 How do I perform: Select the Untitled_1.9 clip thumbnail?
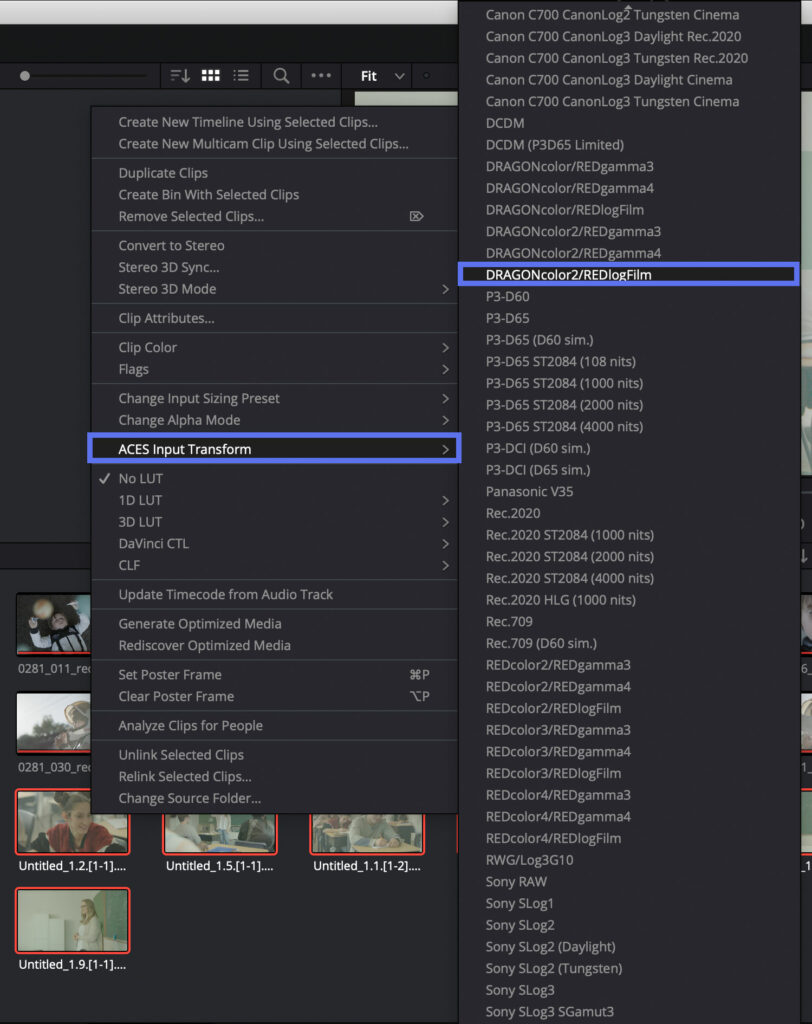tap(72, 919)
